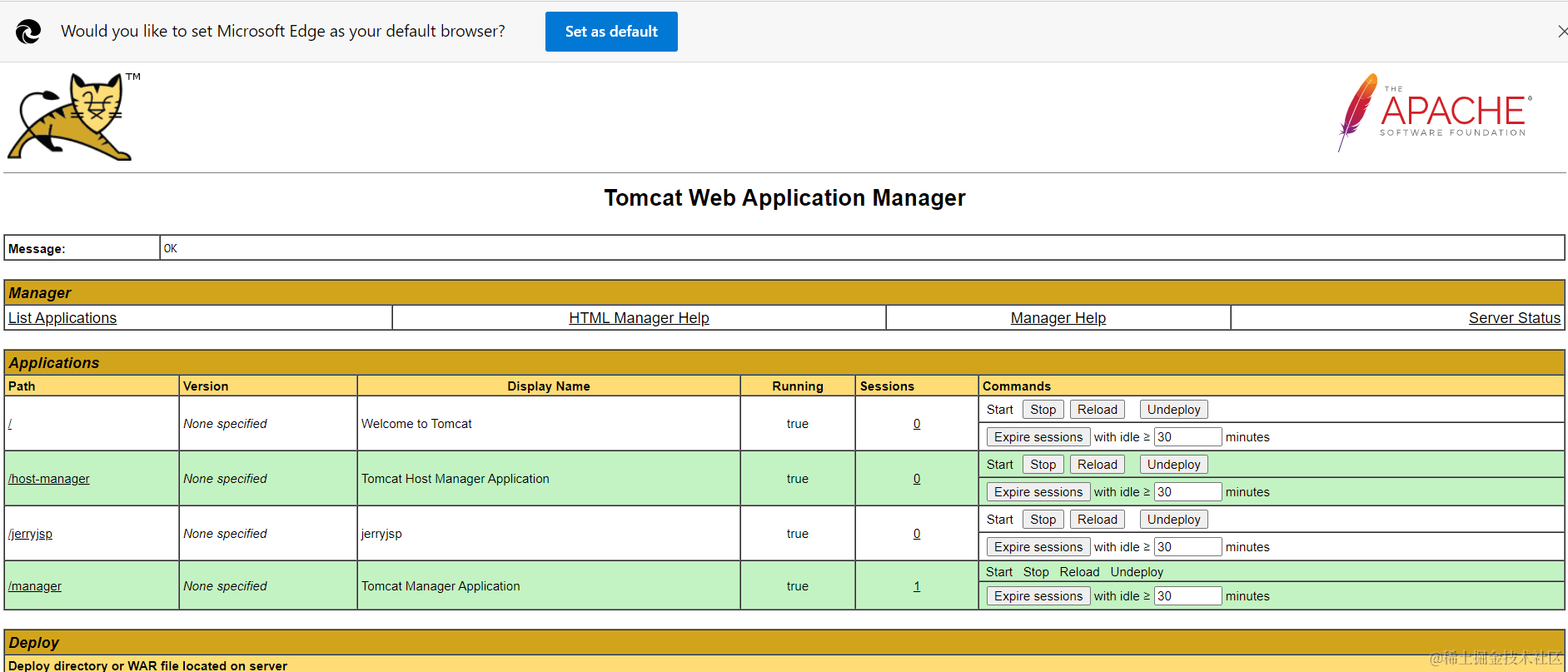Undeploy the host-manager application
This screenshot has height=672, width=1568.
point(1173,465)
